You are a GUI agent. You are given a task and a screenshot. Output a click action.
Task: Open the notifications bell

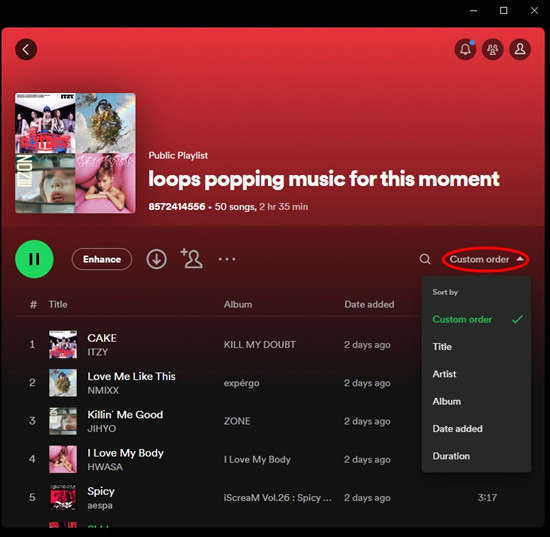point(465,49)
